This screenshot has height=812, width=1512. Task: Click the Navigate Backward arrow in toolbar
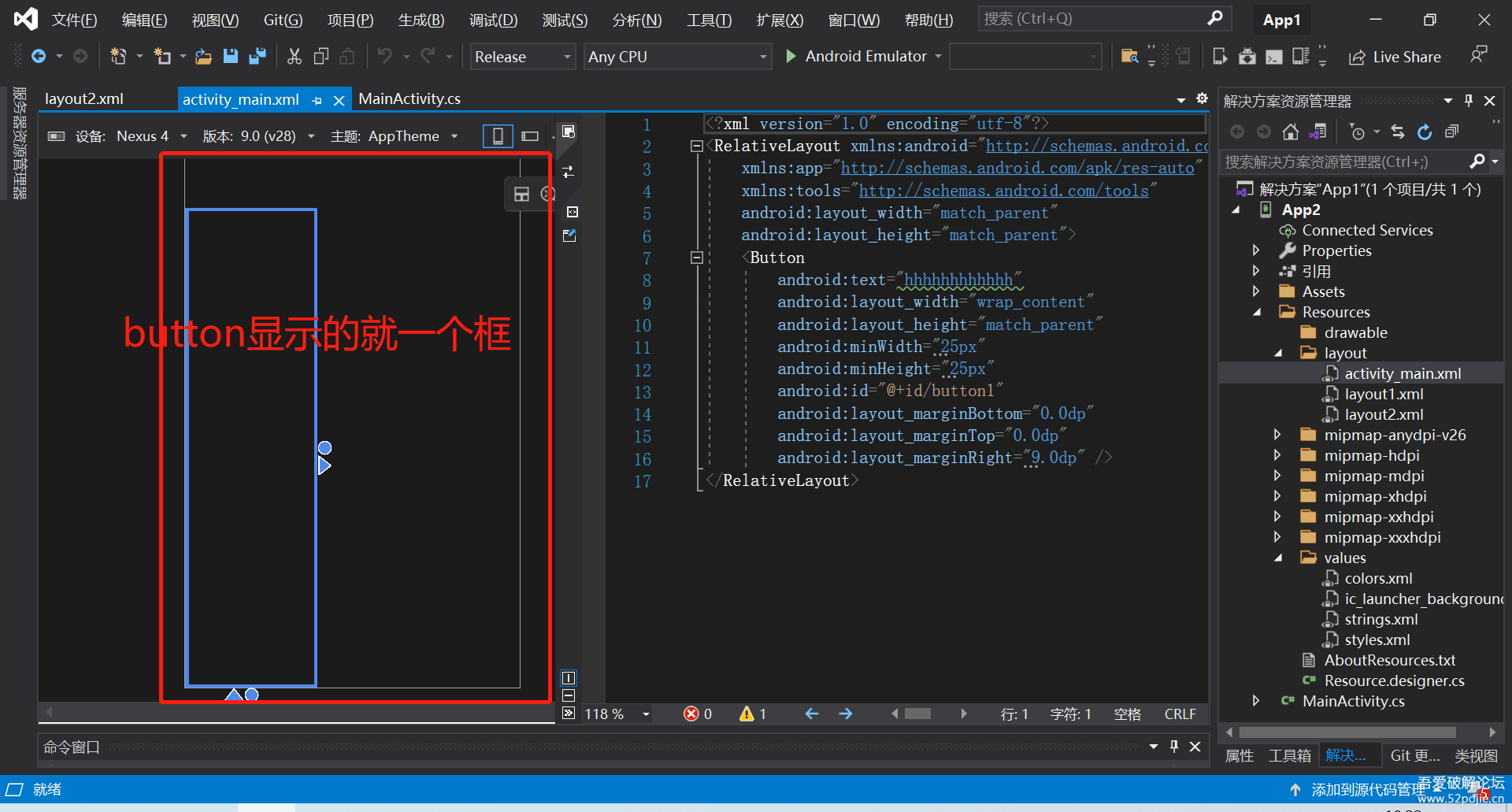38,56
